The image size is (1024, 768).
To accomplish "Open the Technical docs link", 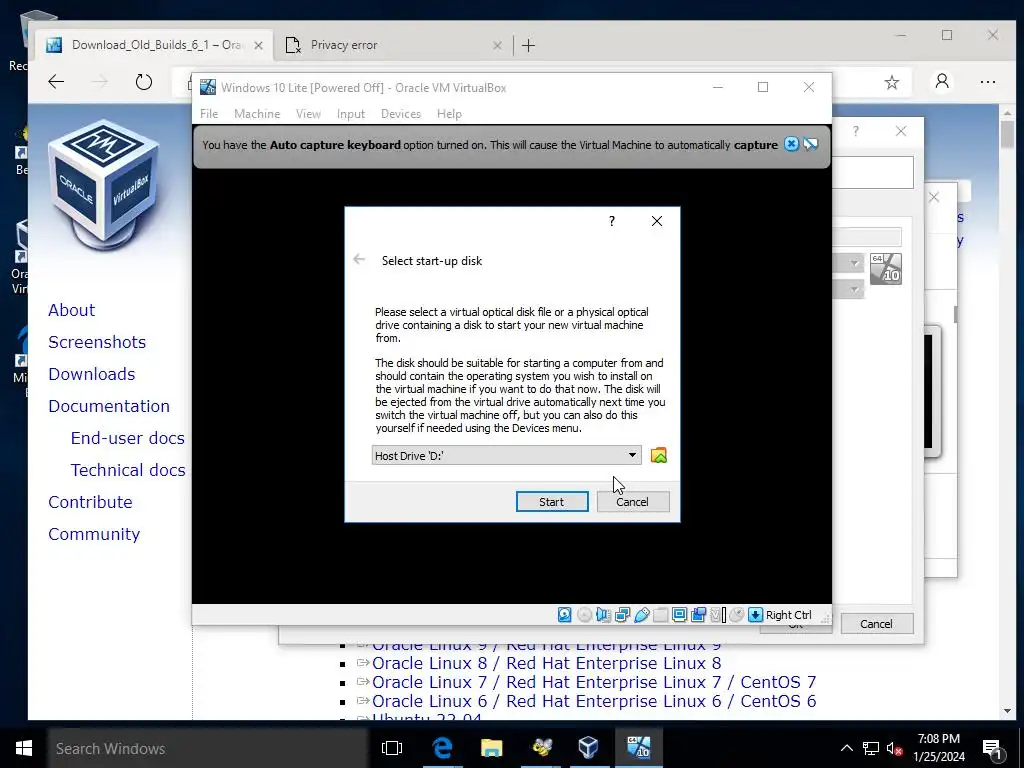I will [x=128, y=470].
